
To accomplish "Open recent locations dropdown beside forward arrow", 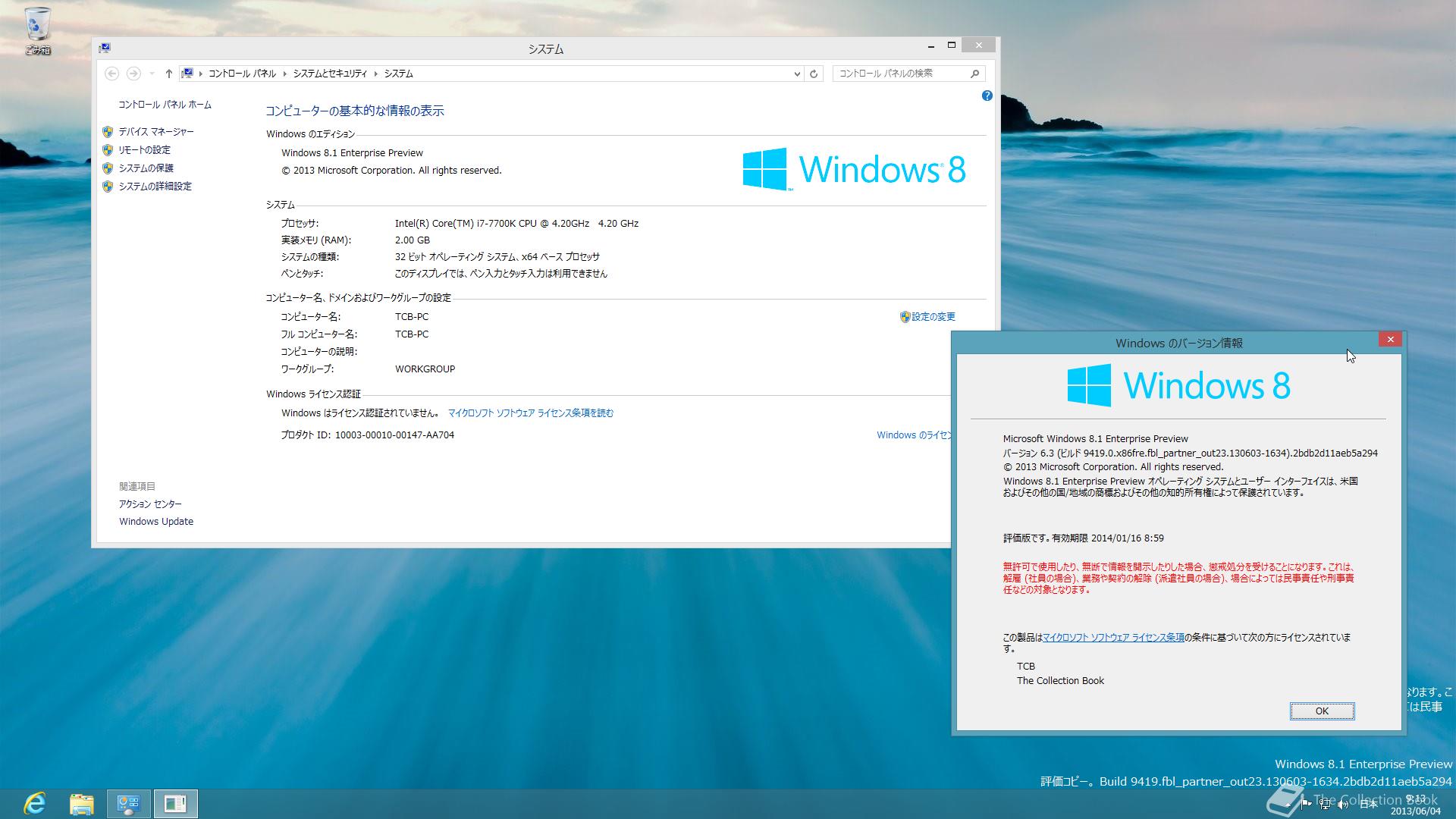I will pyautogui.click(x=152, y=74).
